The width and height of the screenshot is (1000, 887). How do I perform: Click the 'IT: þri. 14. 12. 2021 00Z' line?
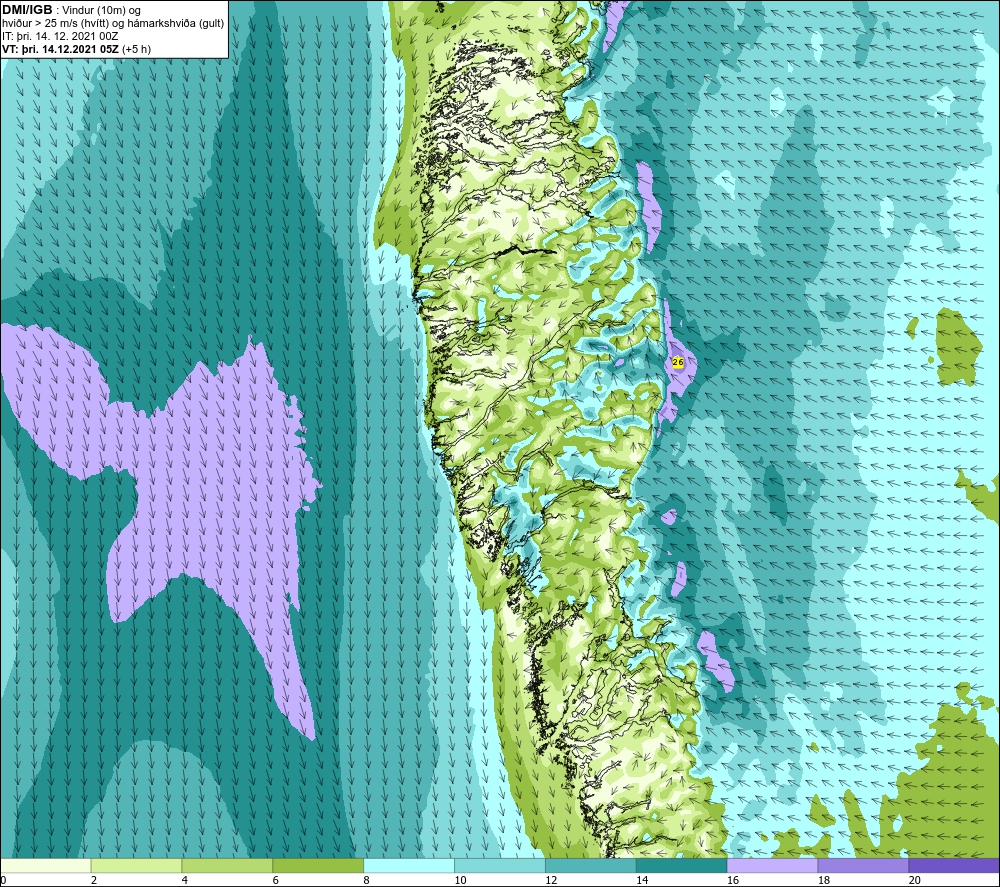pyautogui.click(x=60, y=36)
